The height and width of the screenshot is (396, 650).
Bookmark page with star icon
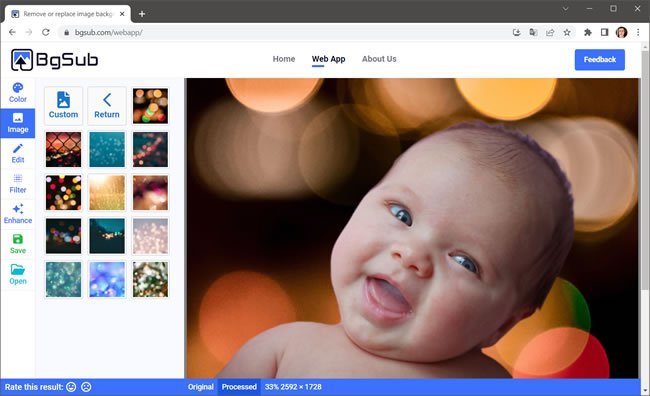tap(567, 32)
